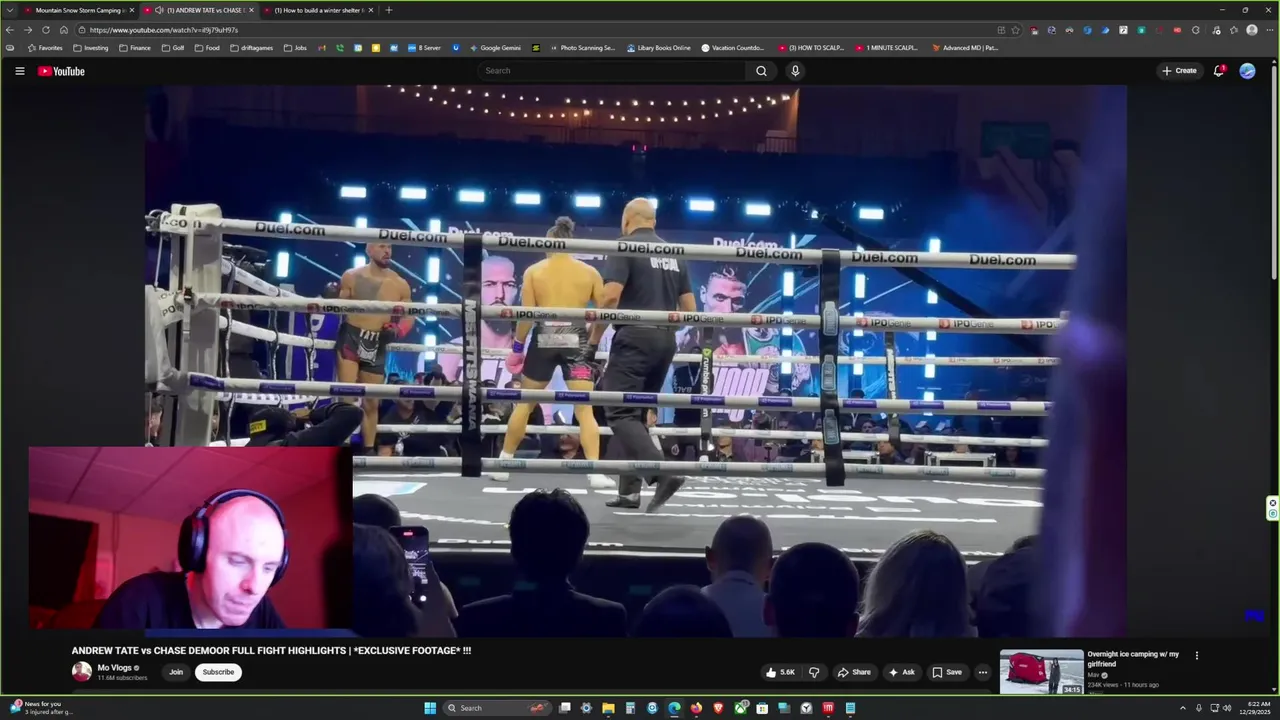Go to the YouTube home logo
Viewport: 1280px width, 720px height.
point(61,71)
